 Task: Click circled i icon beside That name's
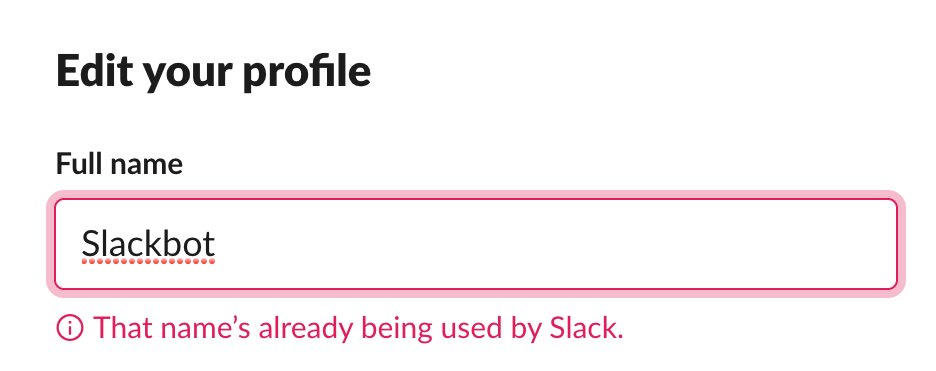70,327
